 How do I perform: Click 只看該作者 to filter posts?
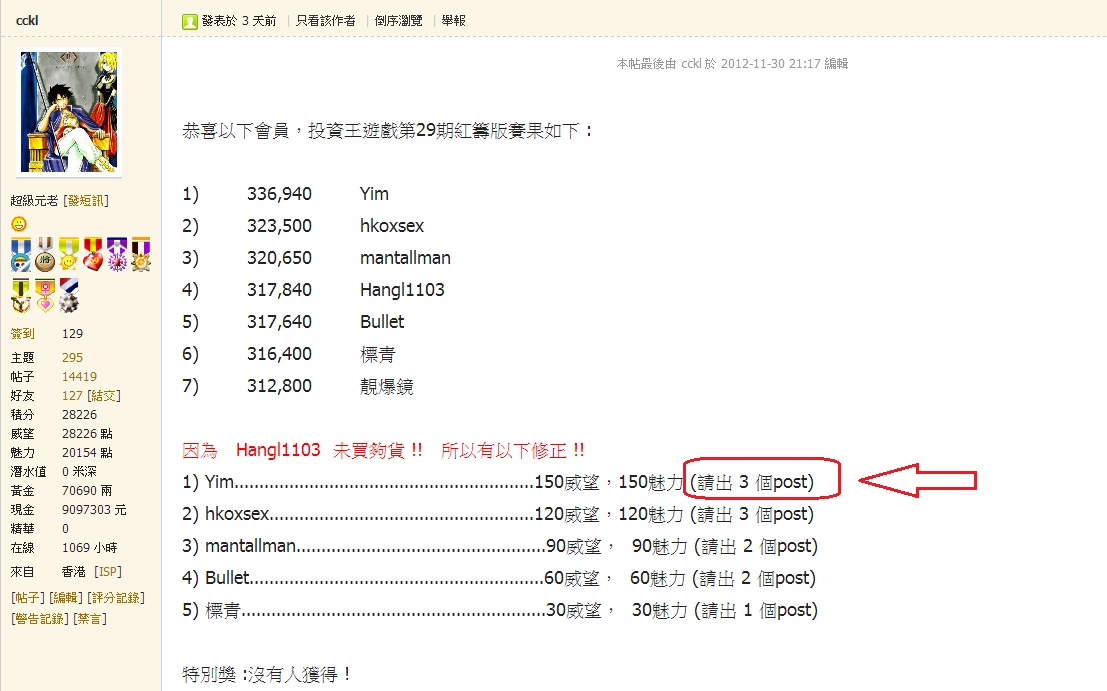tap(325, 20)
